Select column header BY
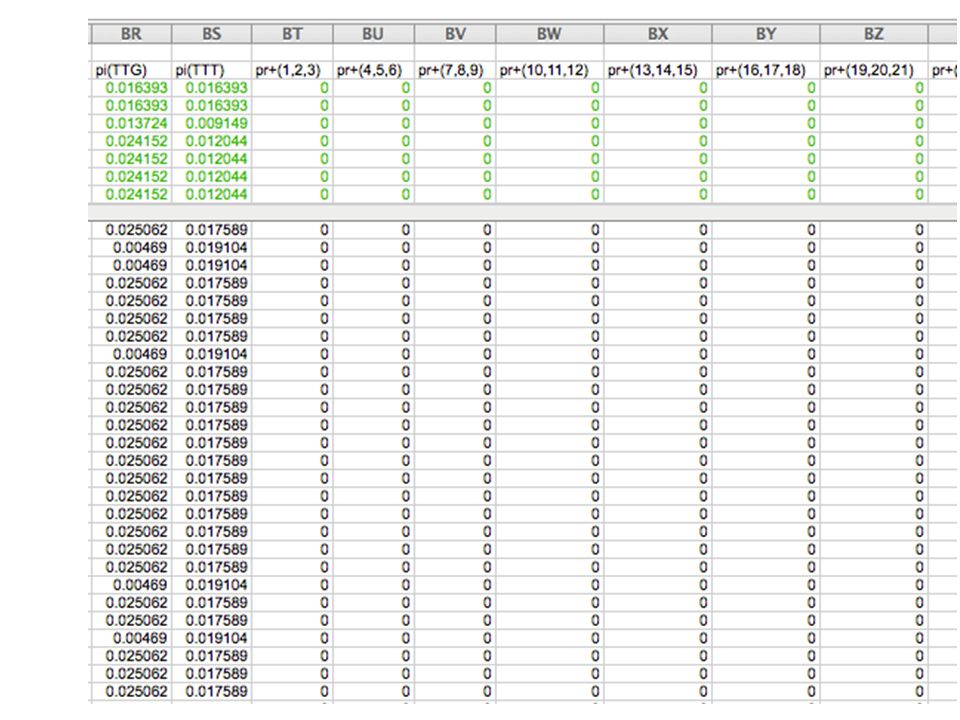Screen dimensions: 960x720 pyautogui.click(x=765, y=34)
